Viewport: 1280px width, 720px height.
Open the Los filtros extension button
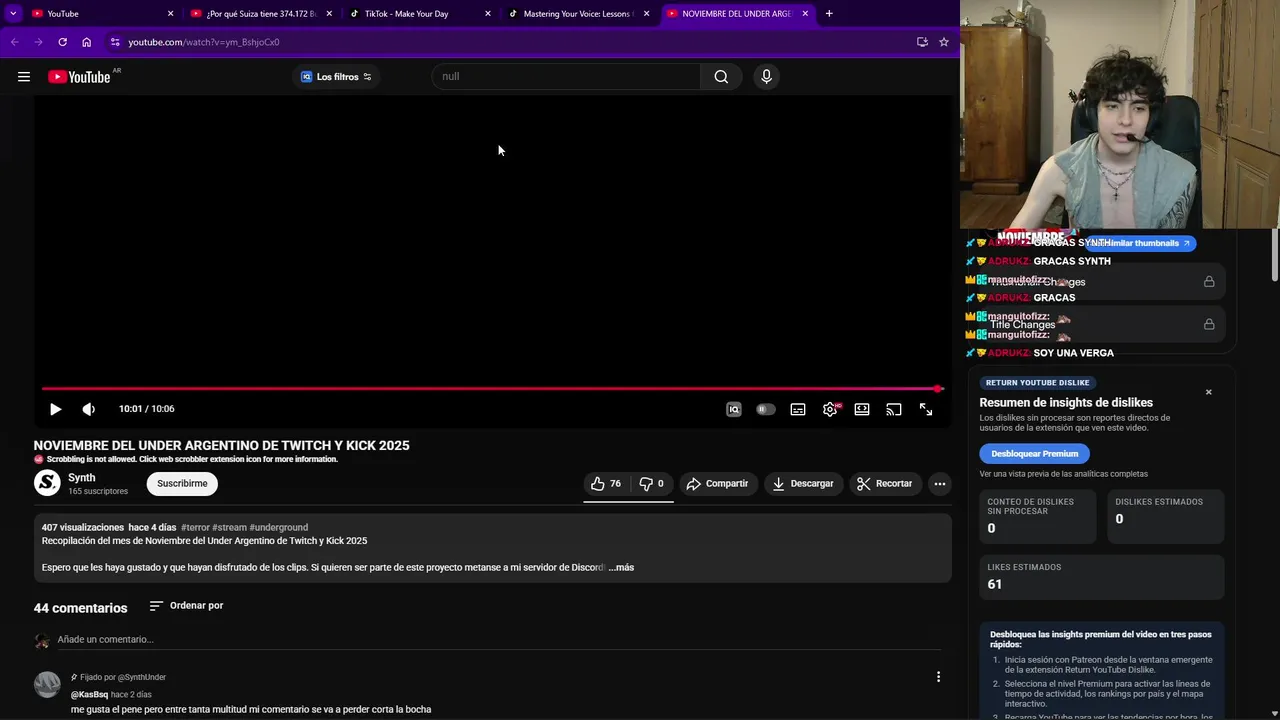[x=336, y=77]
